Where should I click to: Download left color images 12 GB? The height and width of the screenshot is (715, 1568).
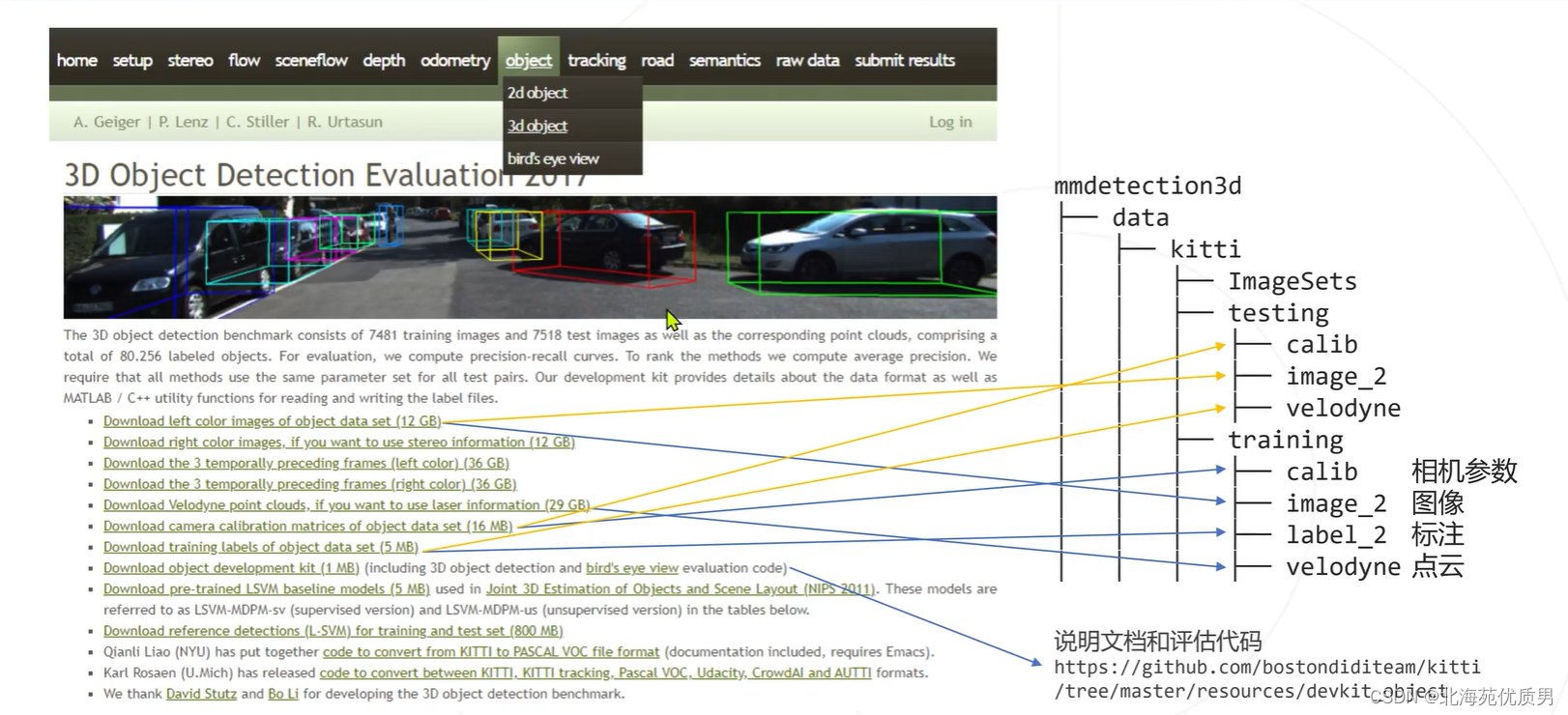(x=273, y=421)
